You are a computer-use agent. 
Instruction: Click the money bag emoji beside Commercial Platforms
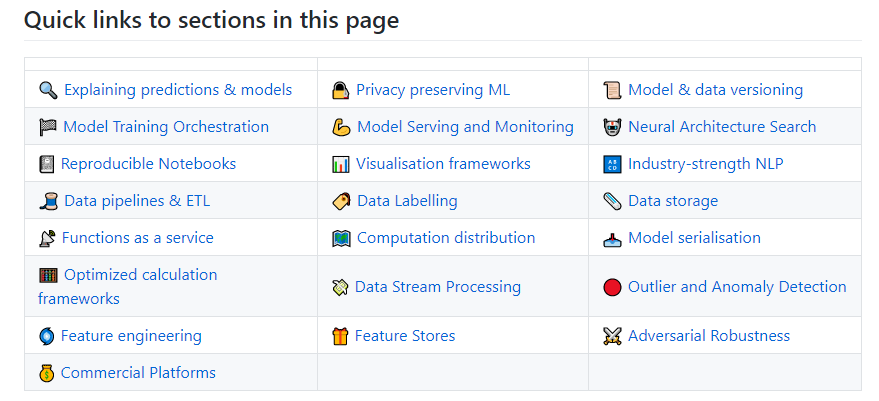tap(47, 374)
